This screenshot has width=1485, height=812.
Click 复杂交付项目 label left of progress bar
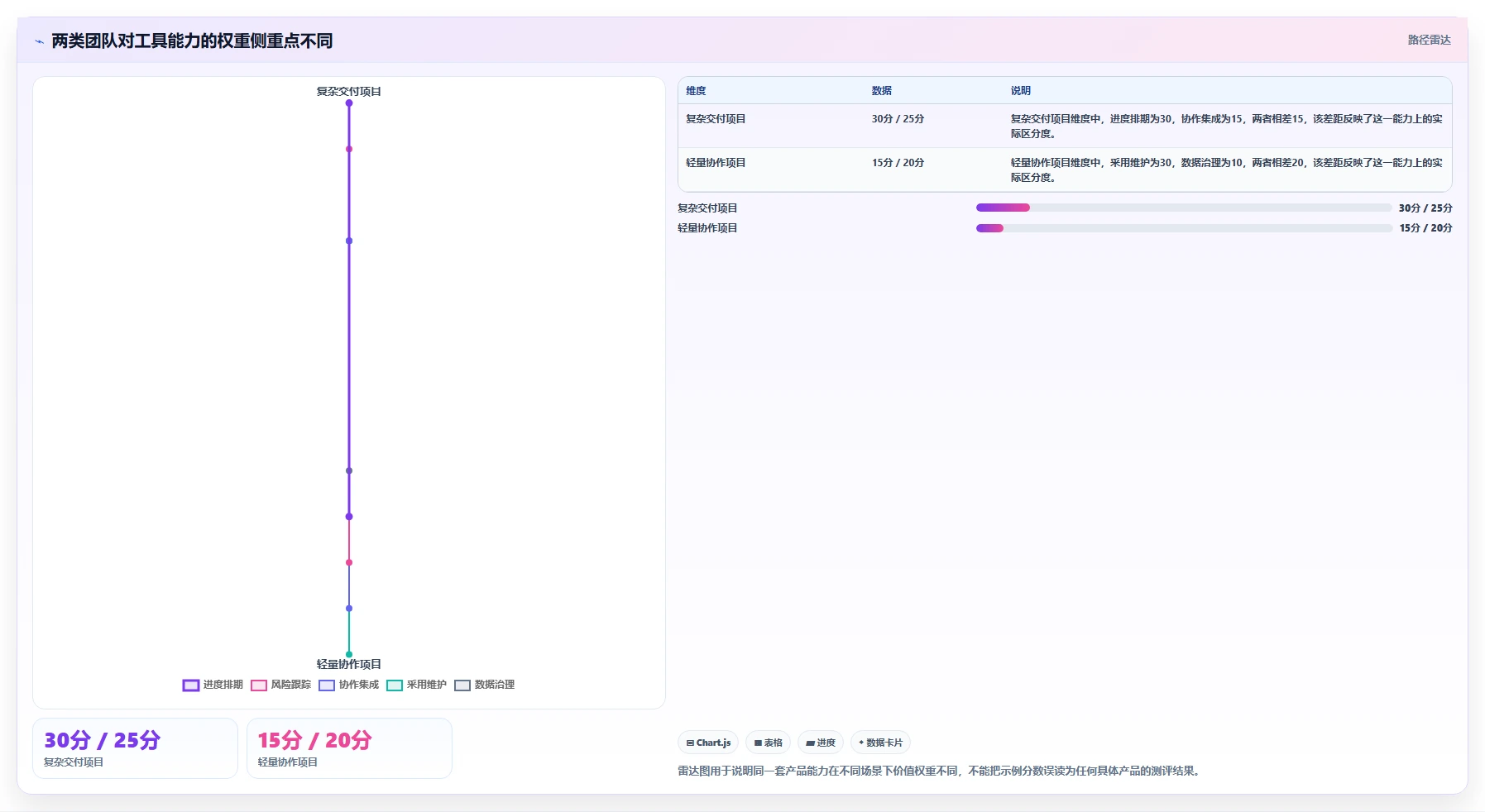[x=707, y=208]
